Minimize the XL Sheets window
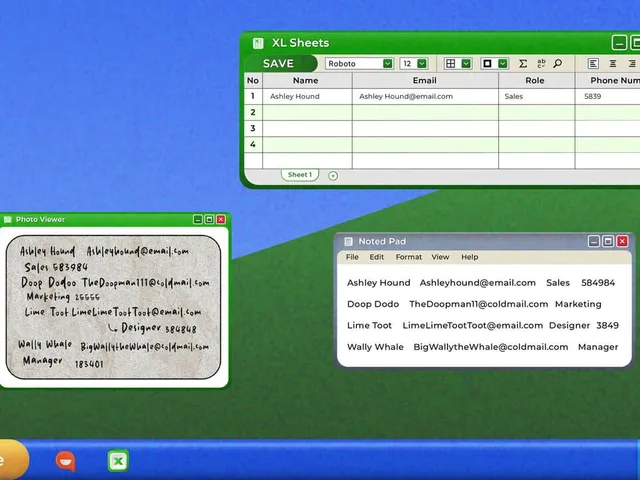 pyautogui.click(x=619, y=42)
